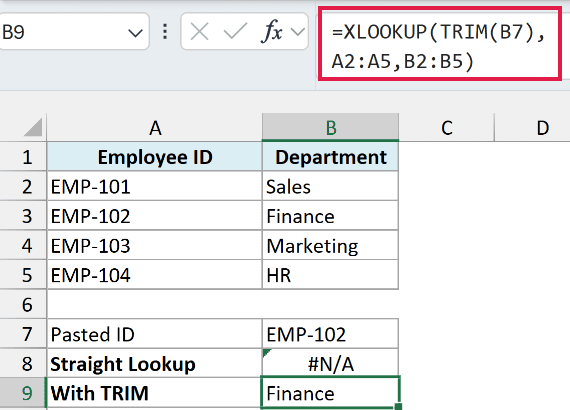This screenshot has height=410, width=570.
Task: Select column A header
Action: [x=155, y=128]
